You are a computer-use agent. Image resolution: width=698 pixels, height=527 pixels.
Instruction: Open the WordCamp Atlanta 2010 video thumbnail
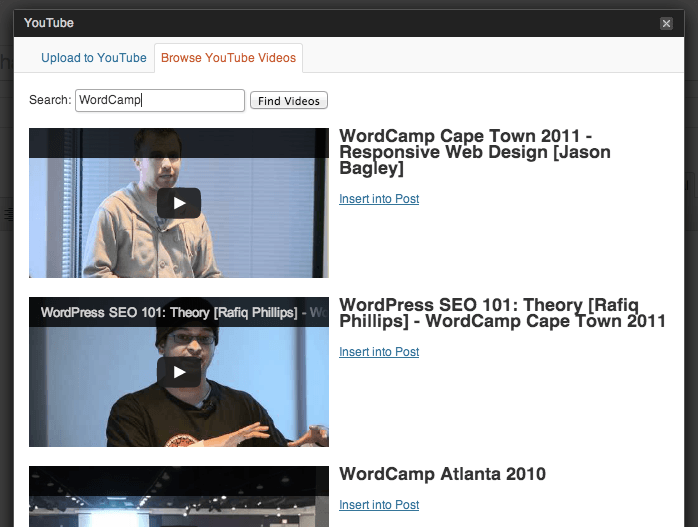pos(179,496)
